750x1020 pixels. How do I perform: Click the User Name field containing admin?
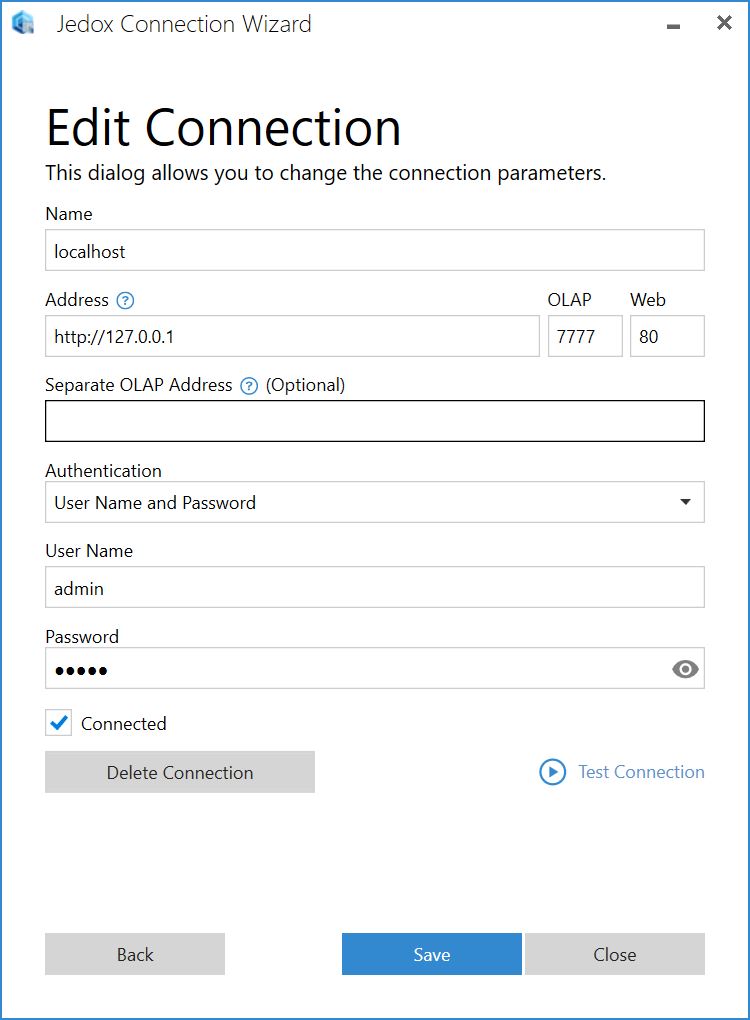click(375, 587)
